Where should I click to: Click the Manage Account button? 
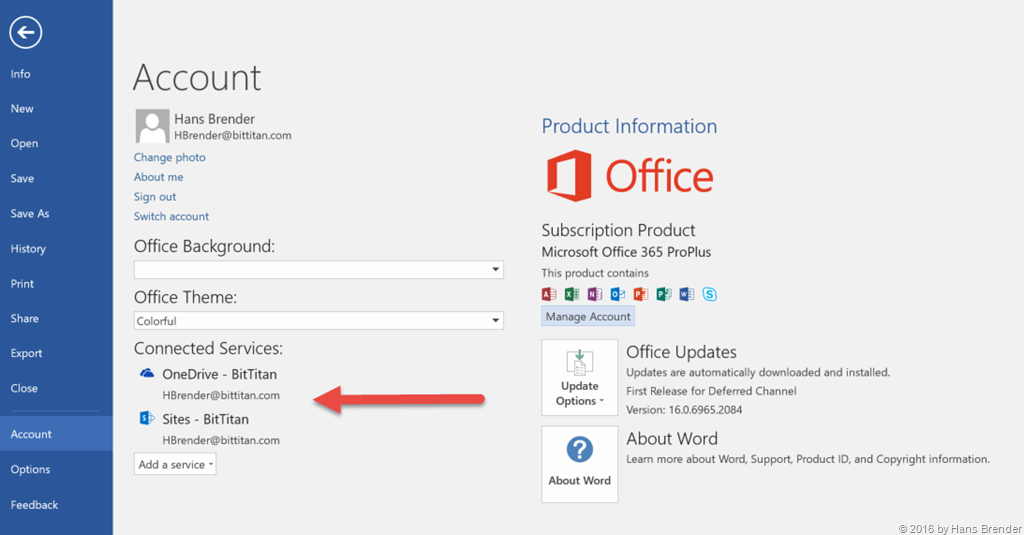[588, 316]
